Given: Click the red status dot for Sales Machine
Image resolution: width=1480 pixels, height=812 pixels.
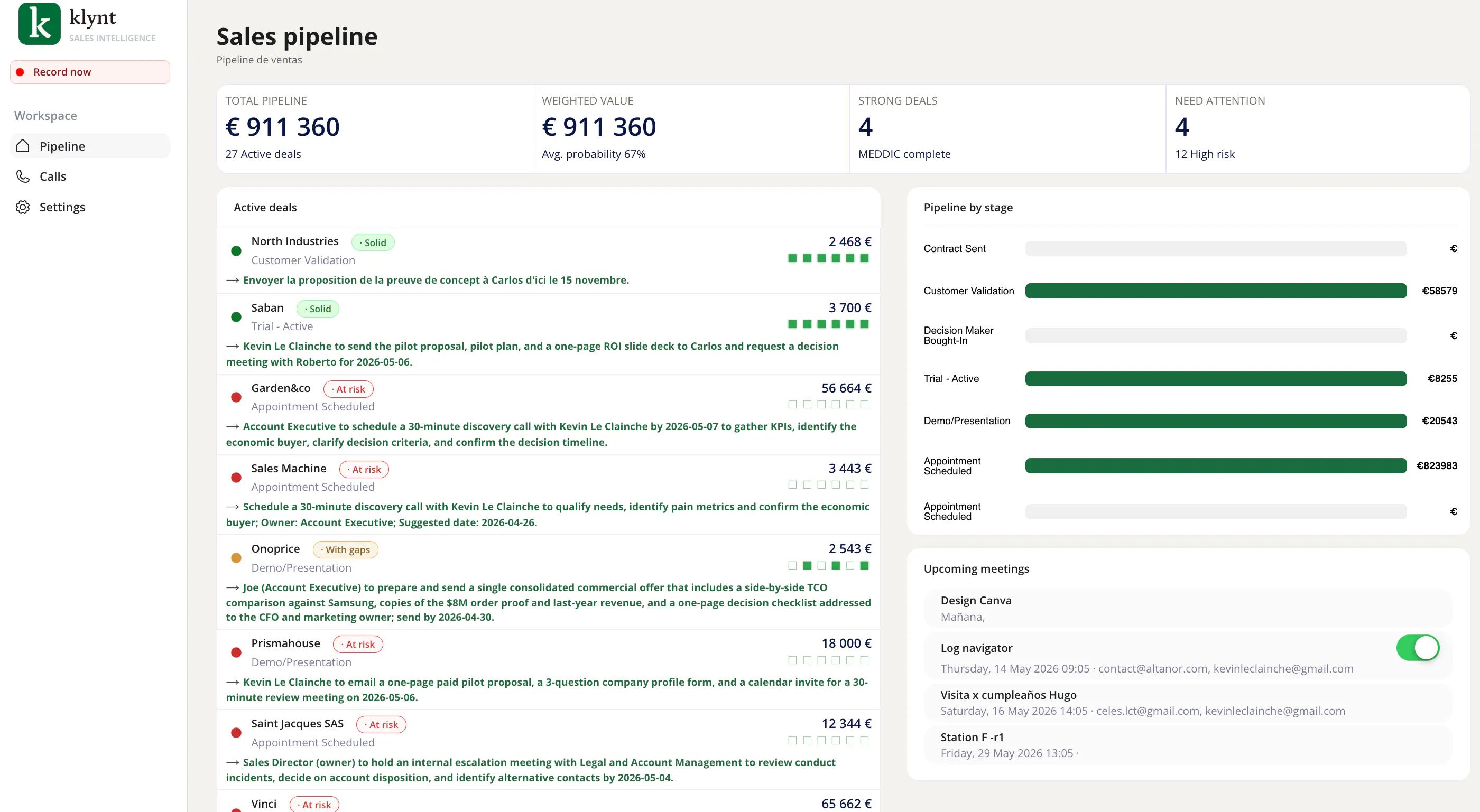Looking at the screenshot, I should click(x=236, y=478).
